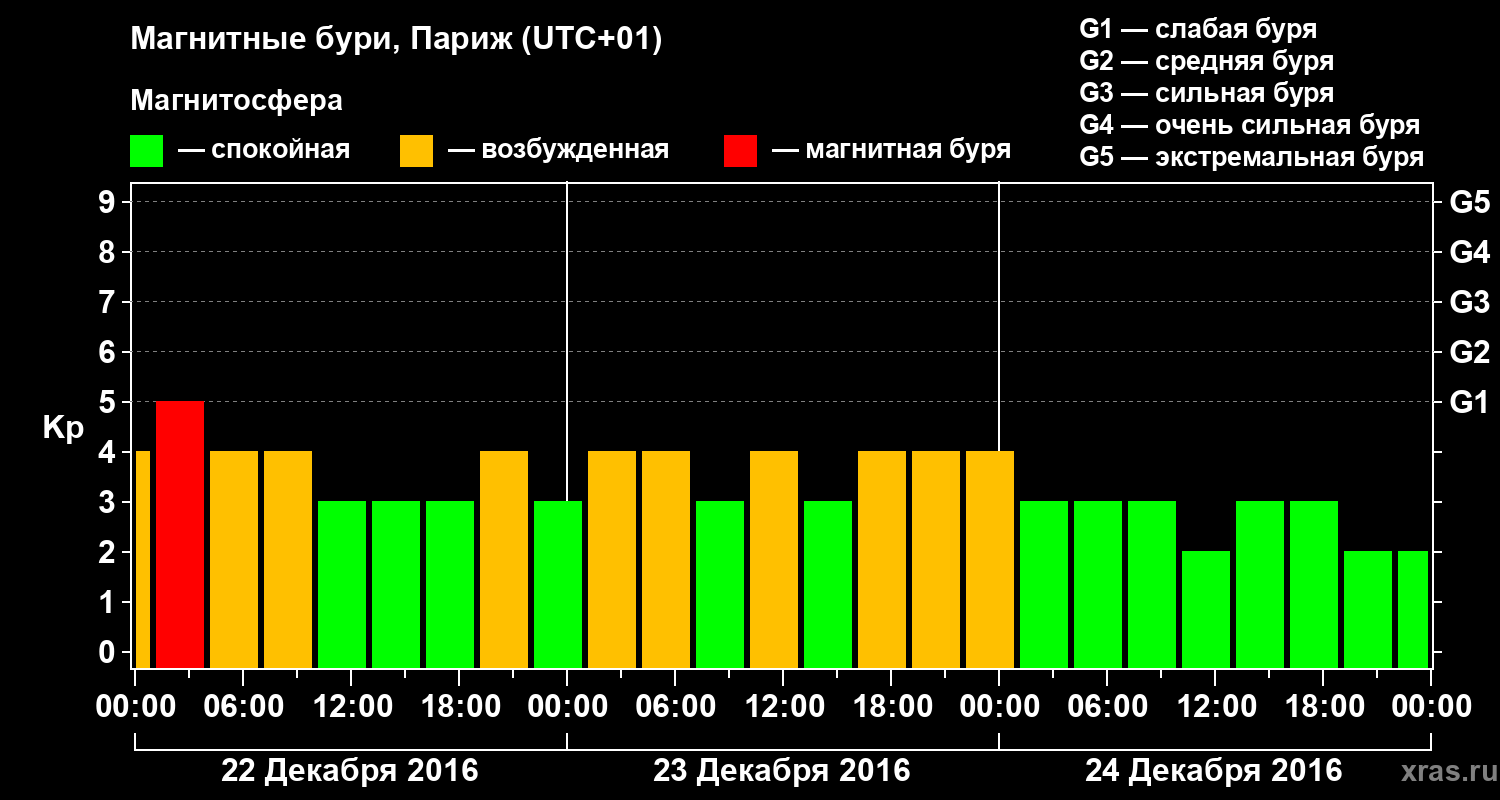Click the '12:00' time label for 22 December
Image resolution: width=1500 pixels, height=800 pixels.
352,707
